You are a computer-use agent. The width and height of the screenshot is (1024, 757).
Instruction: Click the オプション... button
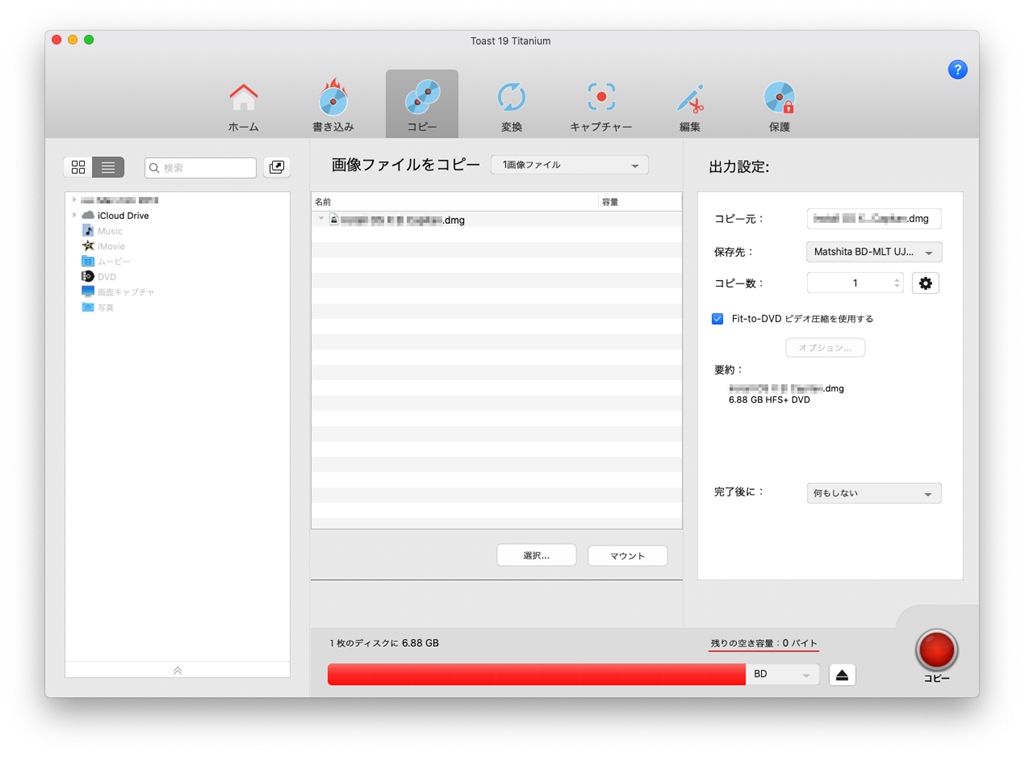pos(825,347)
